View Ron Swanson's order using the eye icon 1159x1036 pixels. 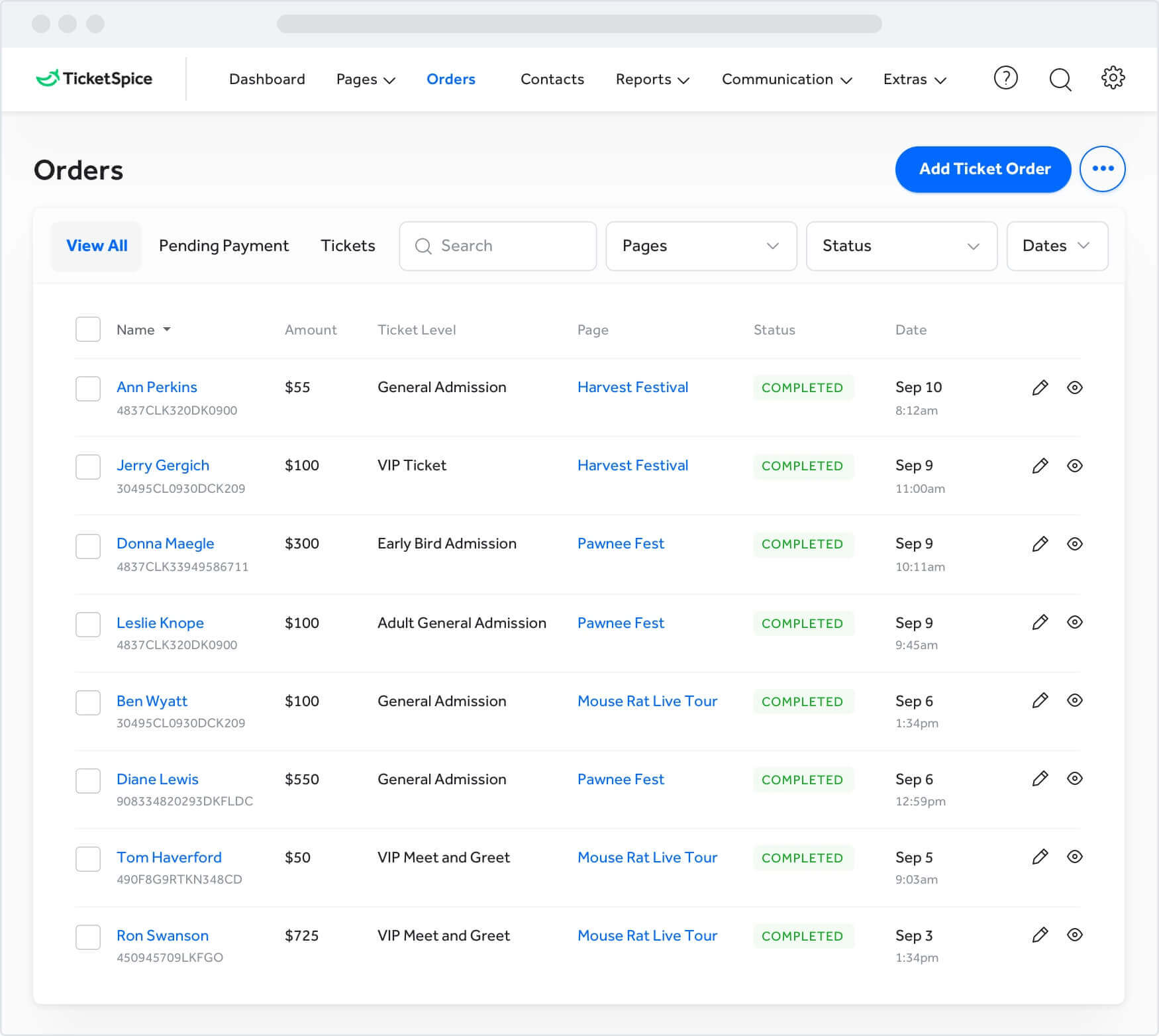pos(1074,935)
